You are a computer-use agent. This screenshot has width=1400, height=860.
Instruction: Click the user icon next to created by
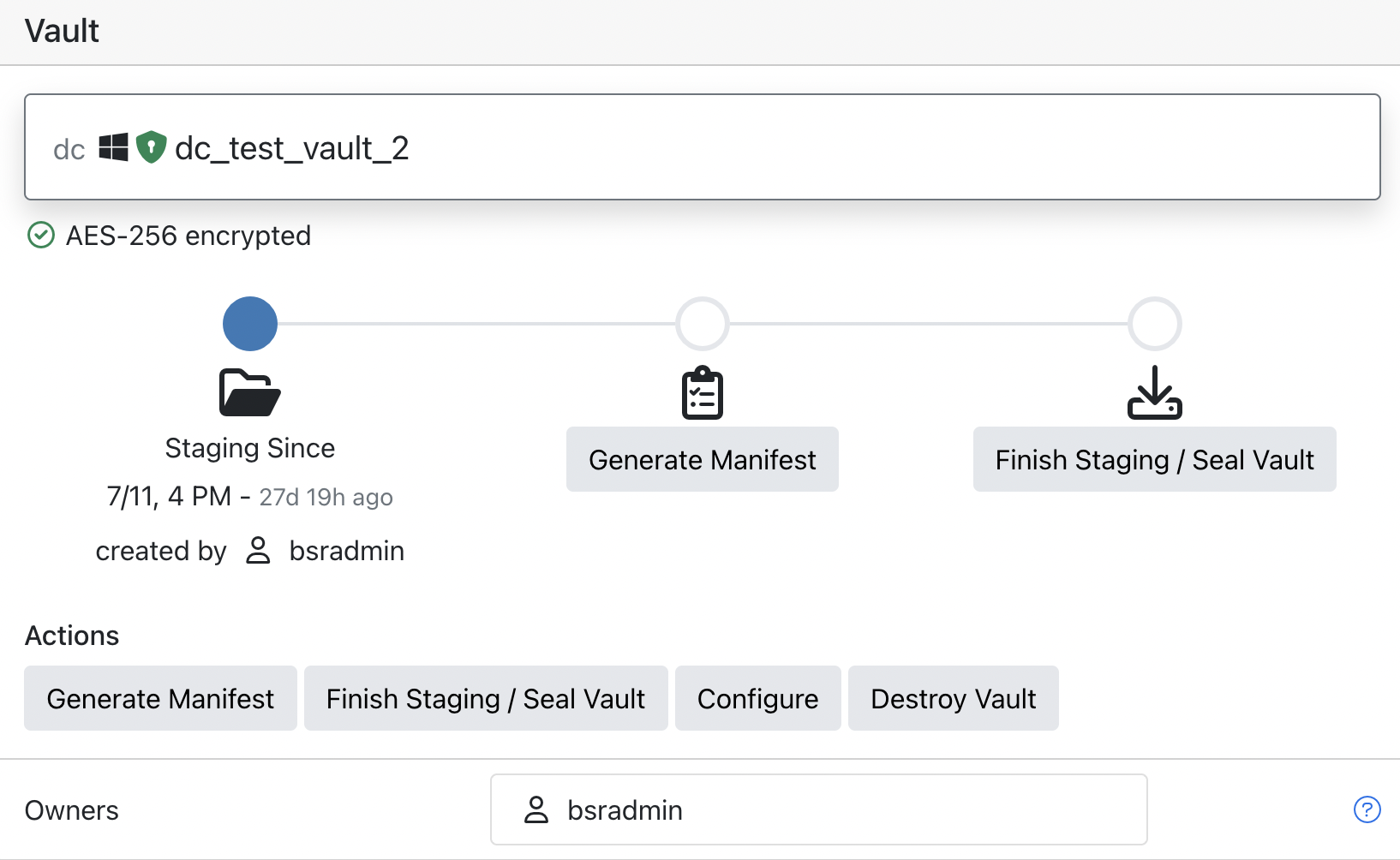[x=258, y=551]
